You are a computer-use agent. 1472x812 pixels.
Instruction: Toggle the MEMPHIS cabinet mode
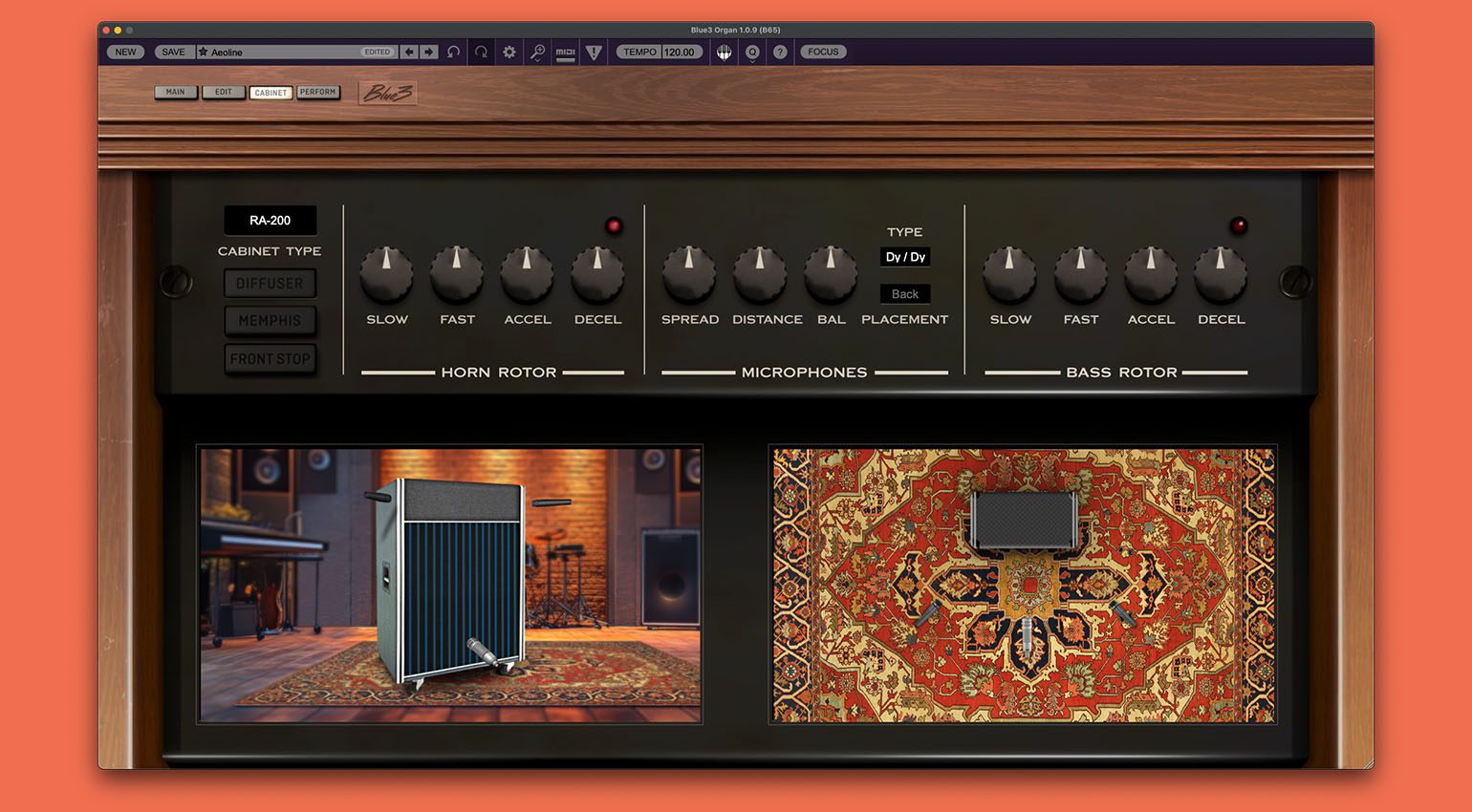pos(271,321)
